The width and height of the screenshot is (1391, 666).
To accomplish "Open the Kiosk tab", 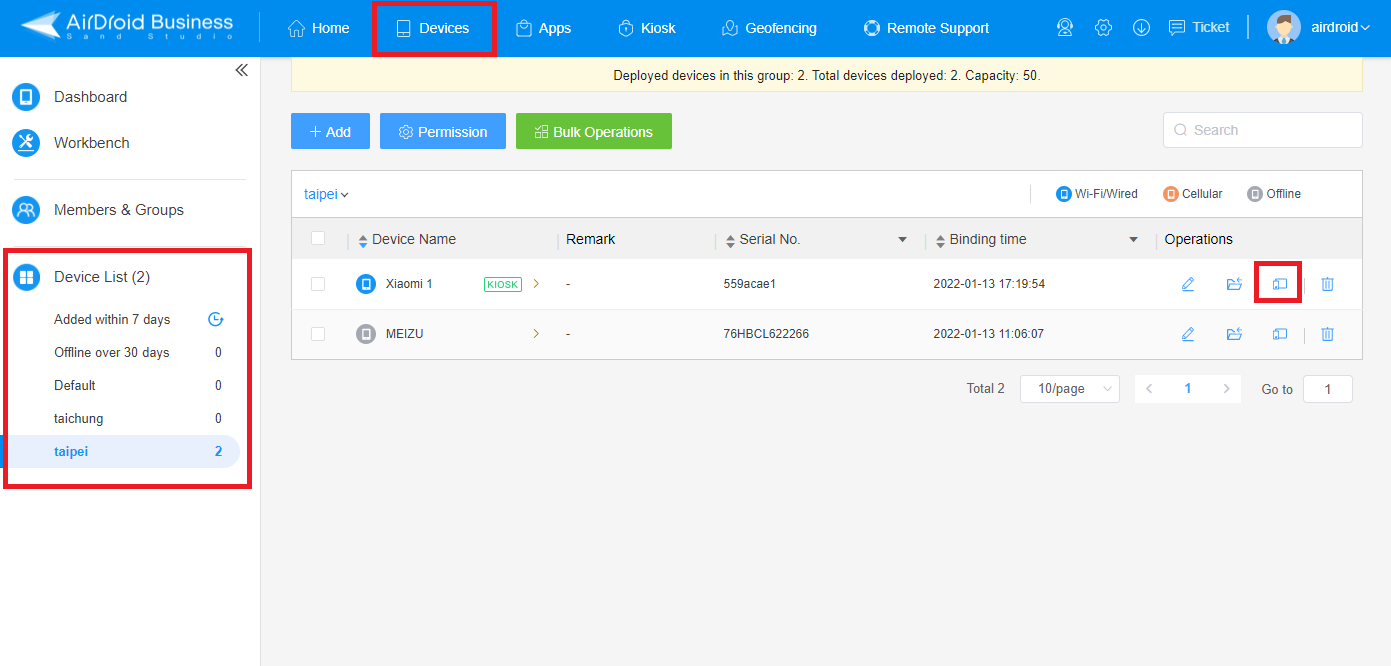I will tap(646, 28).
